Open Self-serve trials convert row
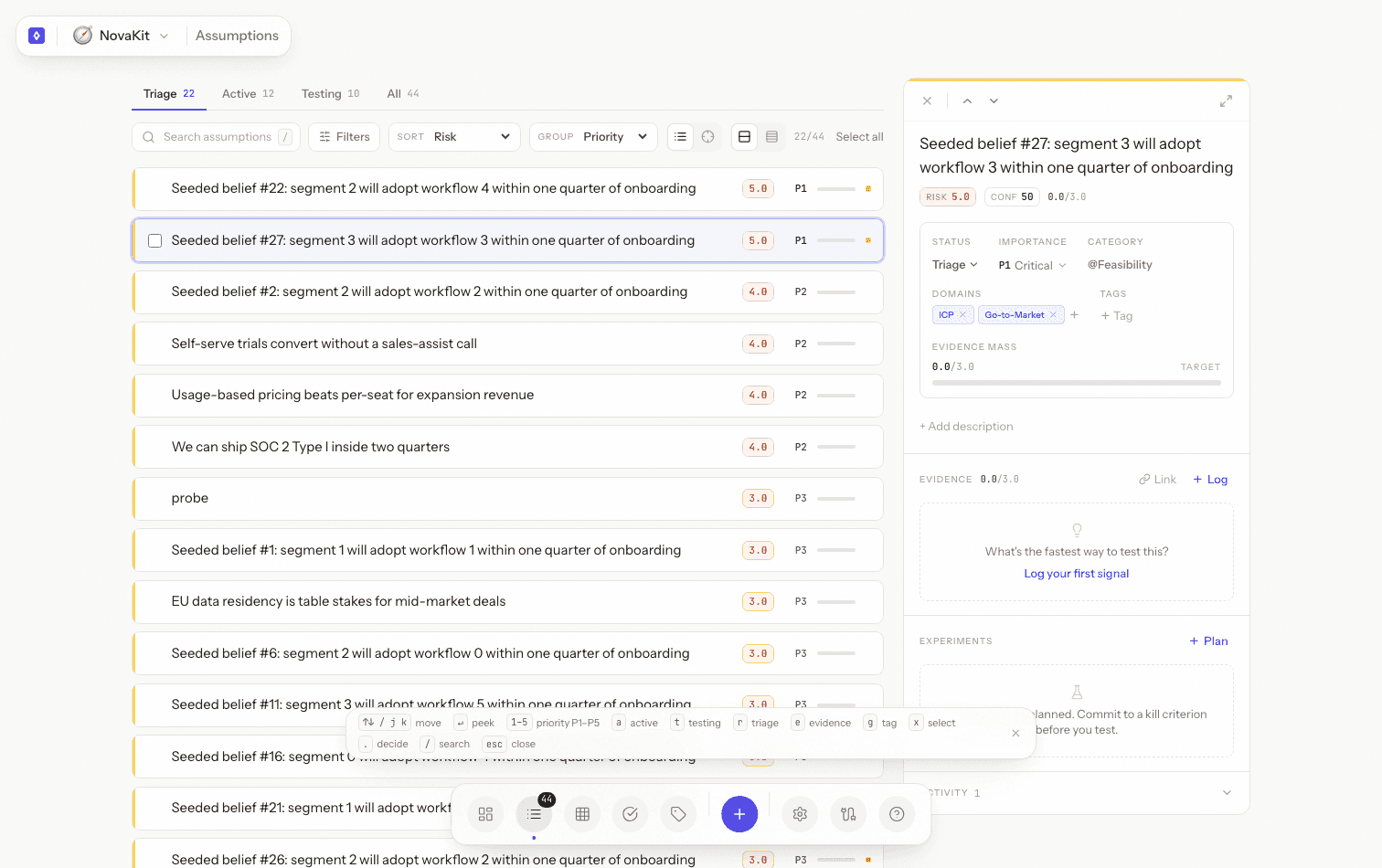Viewport: 1382px width, 868px height. 508,344
